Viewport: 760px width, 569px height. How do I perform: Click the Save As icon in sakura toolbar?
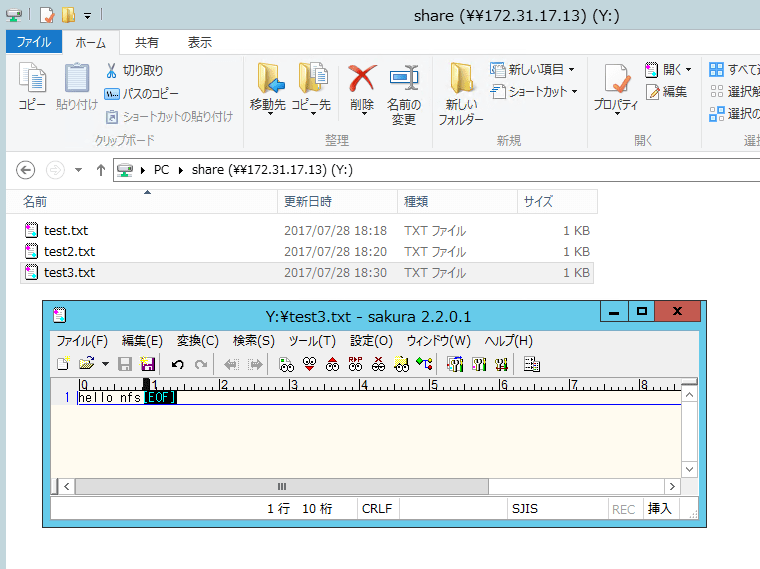coord(147,364)
